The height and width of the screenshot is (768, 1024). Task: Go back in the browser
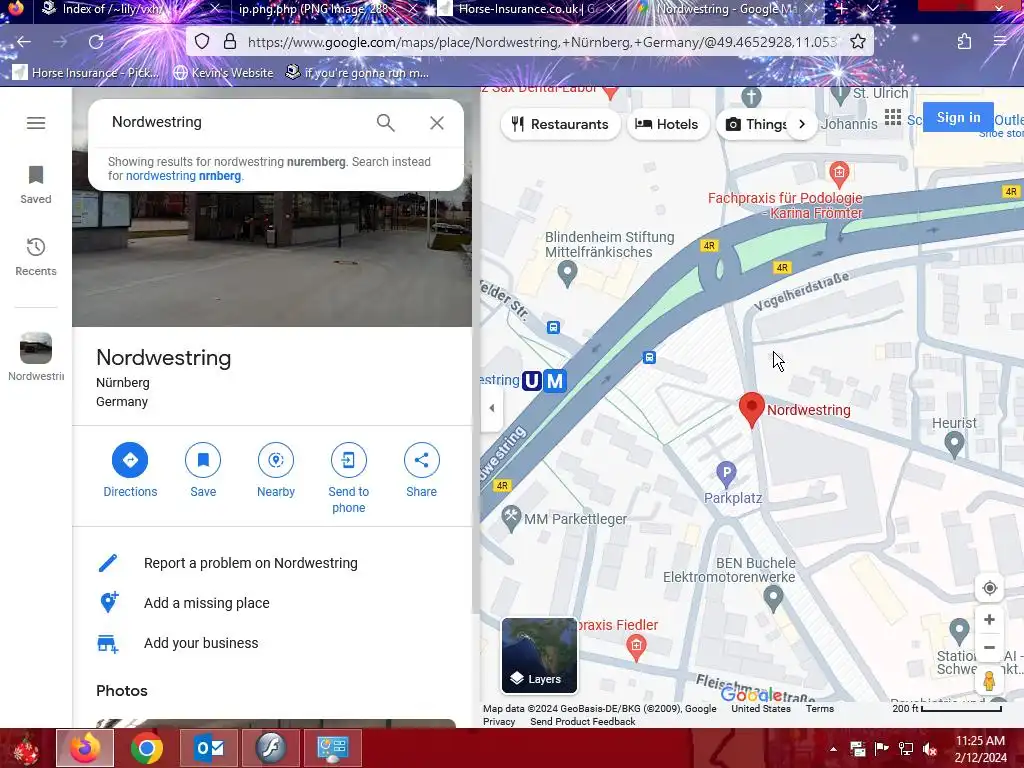(x=24, y=42)
